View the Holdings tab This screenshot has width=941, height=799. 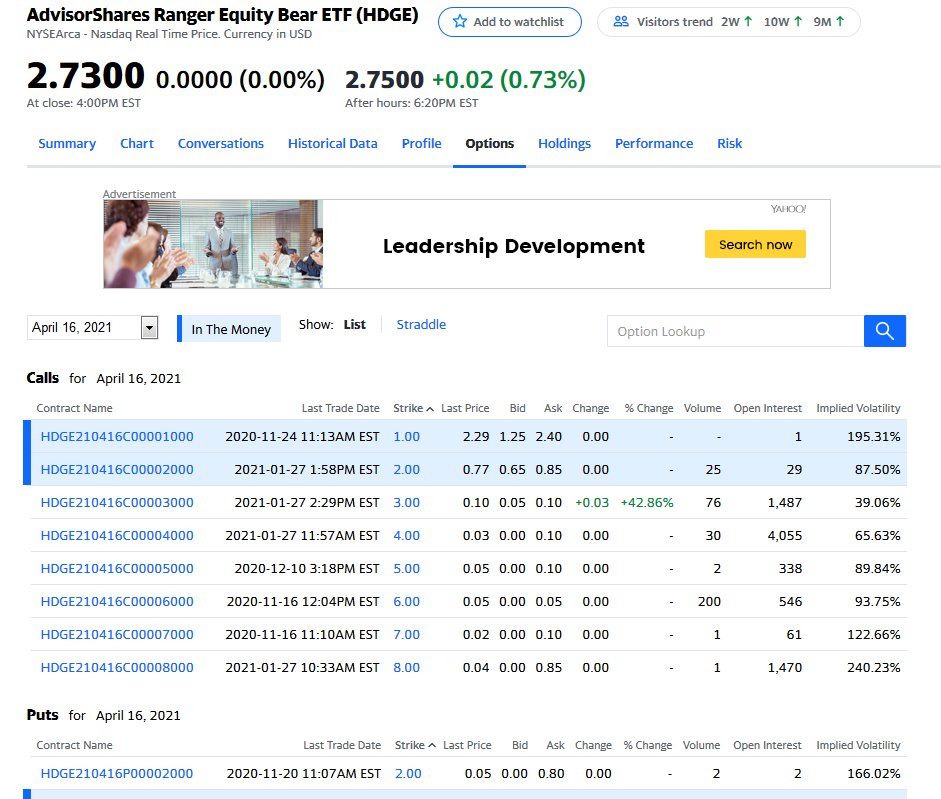tap(564, 143)
